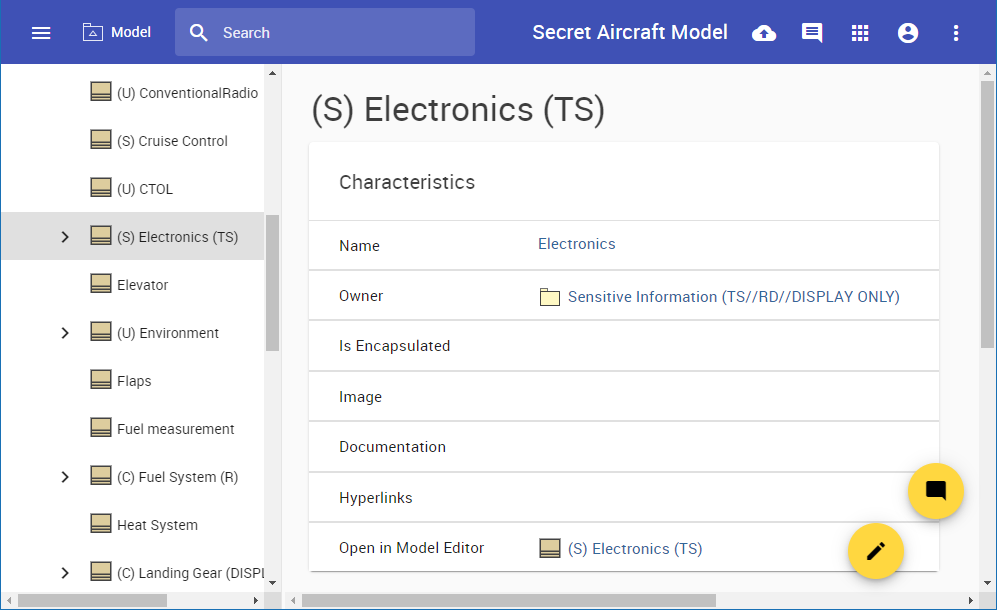Select (S) Cruise Control in tree
Viewport: 997px width, 610px height.
coord(172,141)
